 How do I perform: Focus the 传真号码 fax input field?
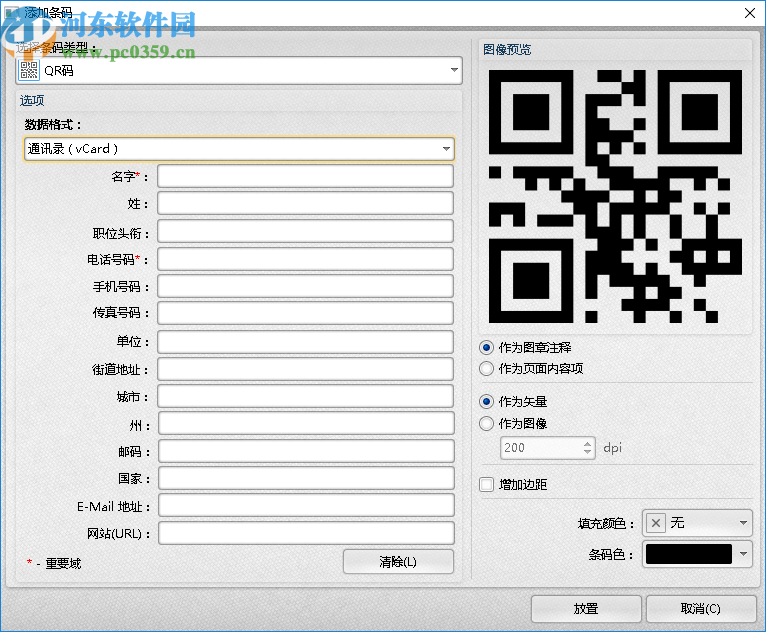coord(305,313)
